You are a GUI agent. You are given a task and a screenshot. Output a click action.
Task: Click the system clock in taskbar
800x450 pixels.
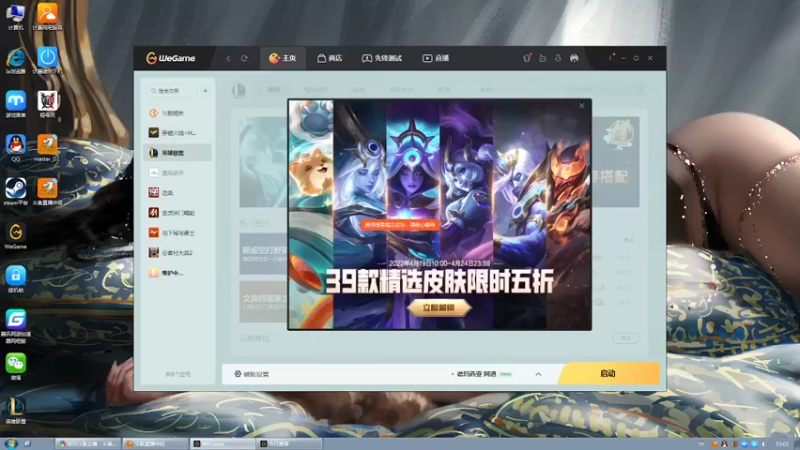click(782, 444)
